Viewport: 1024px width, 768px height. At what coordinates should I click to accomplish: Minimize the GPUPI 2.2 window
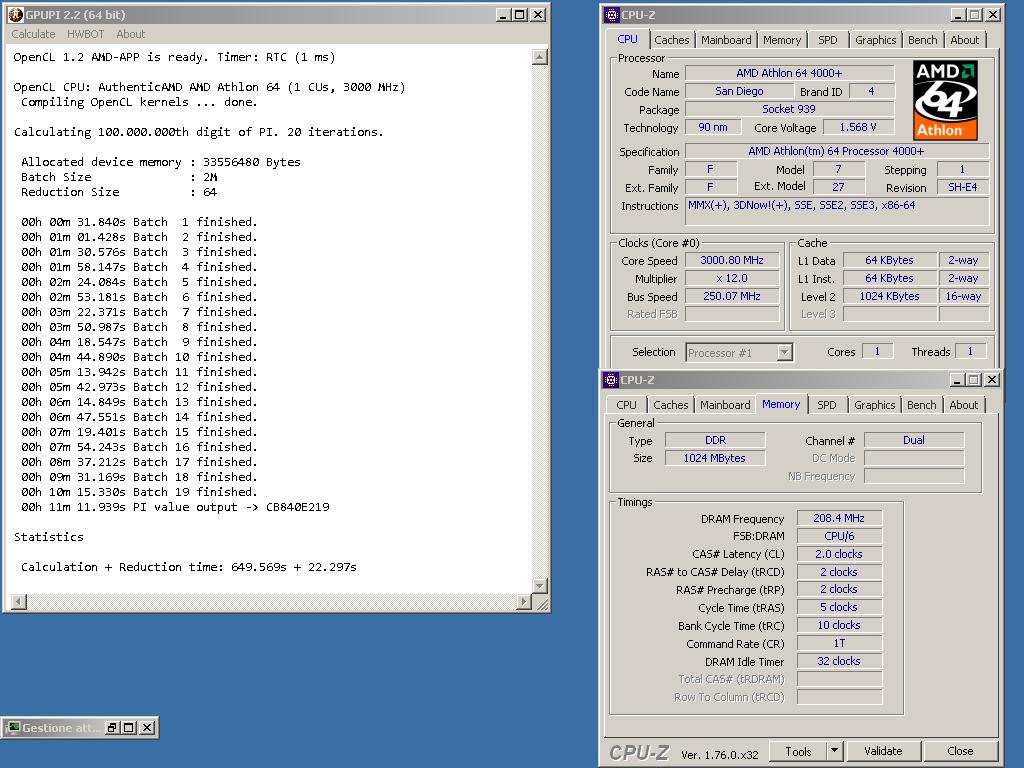pos(503,14)
